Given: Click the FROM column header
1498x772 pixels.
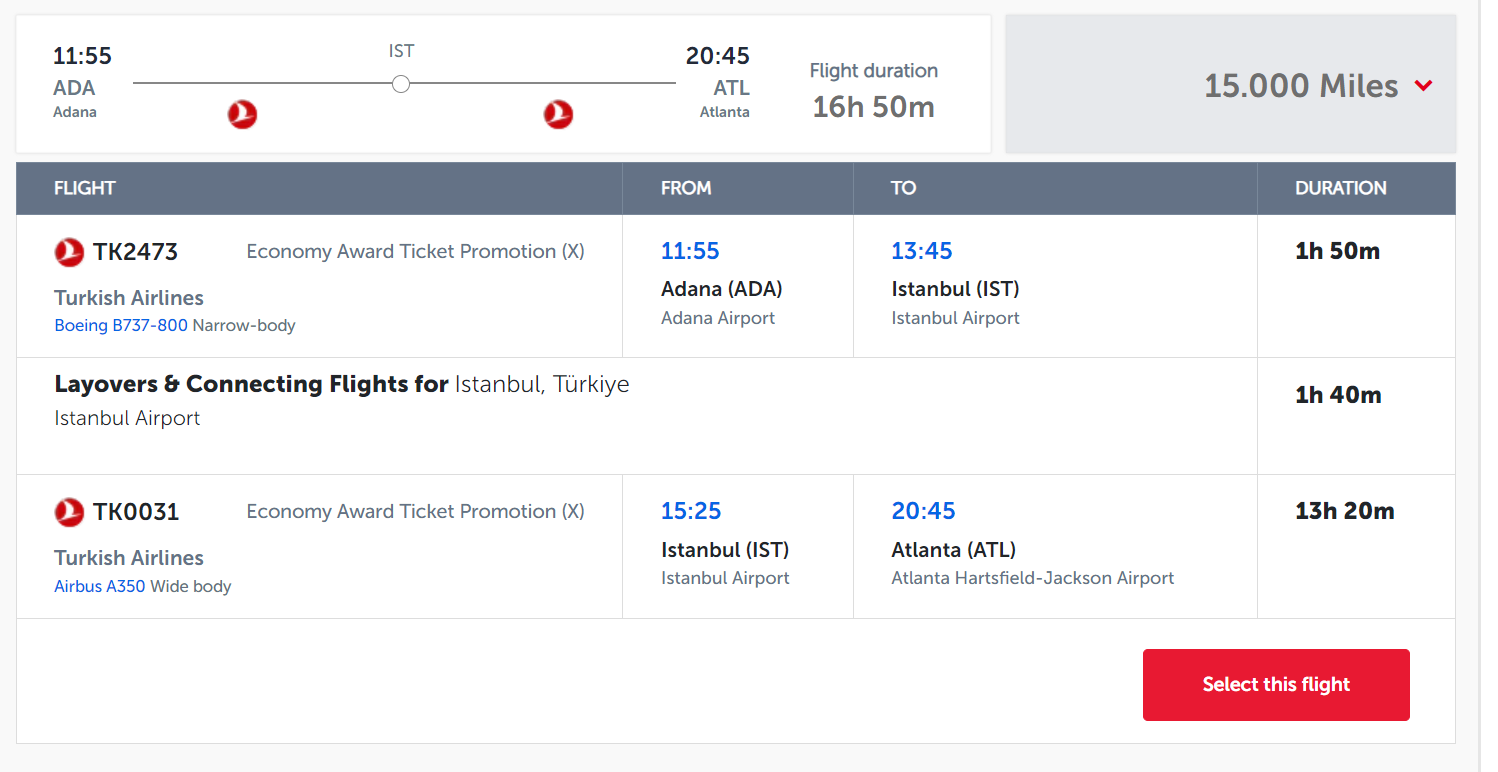Looking at the screenshot, I should pos(686,188).
